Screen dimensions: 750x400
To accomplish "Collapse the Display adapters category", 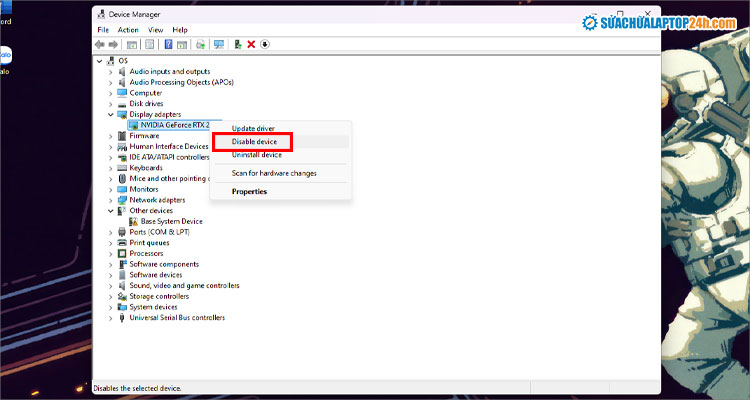I will (111, 114).
